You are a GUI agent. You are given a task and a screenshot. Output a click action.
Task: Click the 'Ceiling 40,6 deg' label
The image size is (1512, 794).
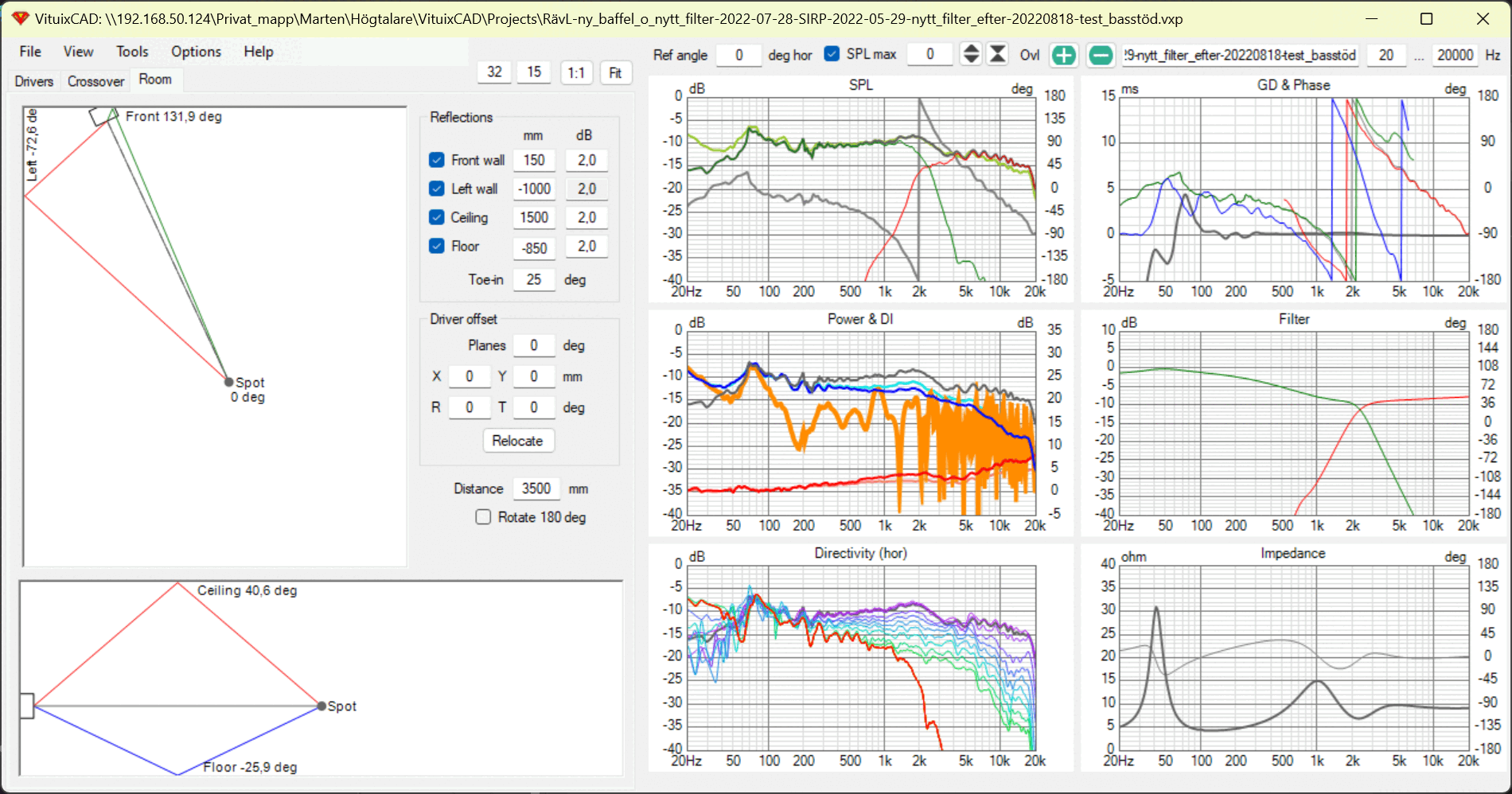pyautogui.click(x=247, y=590)
